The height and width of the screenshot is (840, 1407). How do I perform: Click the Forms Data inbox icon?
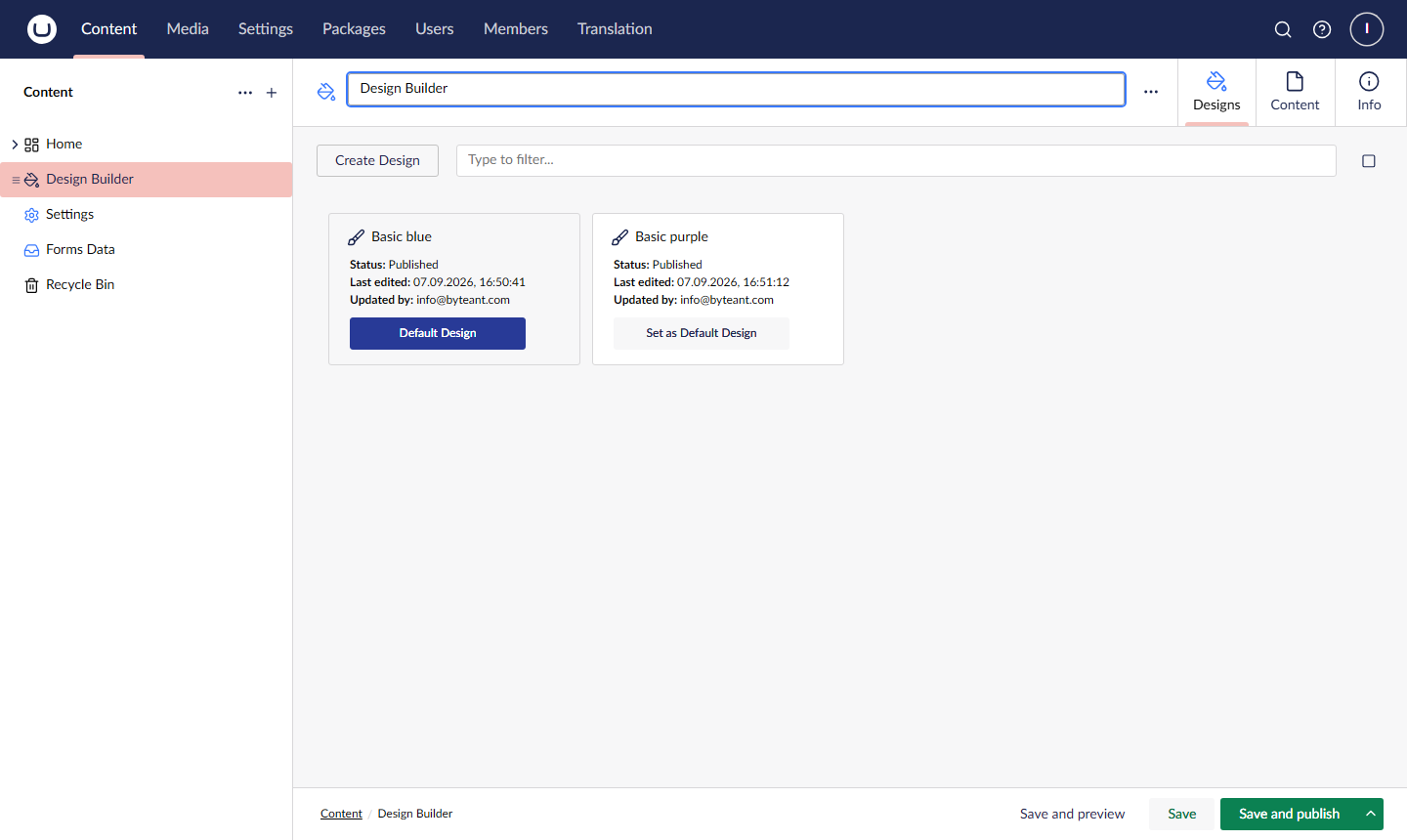[x=31, y=250]
